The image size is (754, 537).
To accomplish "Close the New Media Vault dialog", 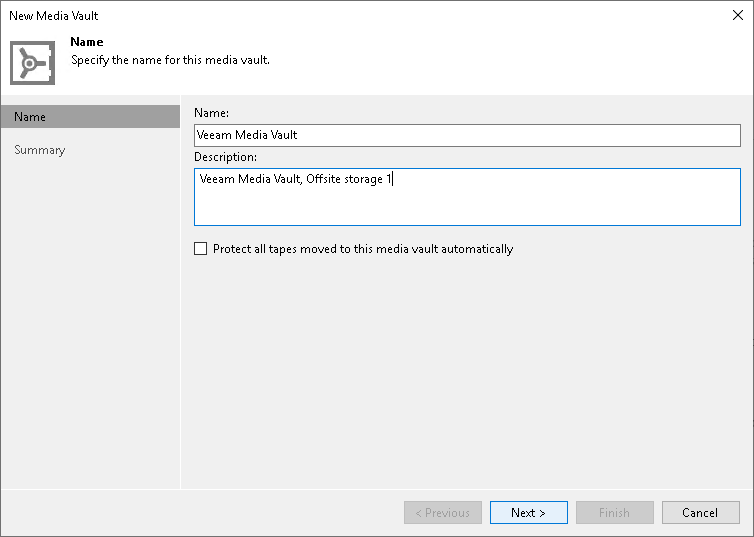I will (738, 15).
